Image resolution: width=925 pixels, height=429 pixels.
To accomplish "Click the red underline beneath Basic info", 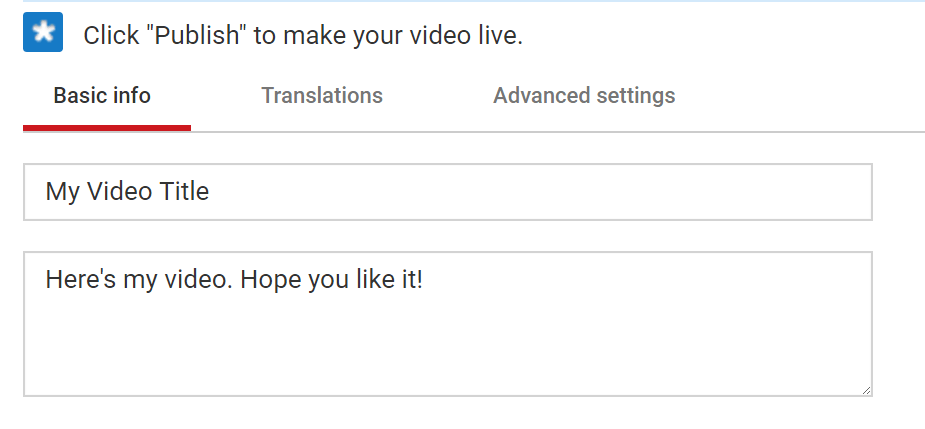I will pyautogui.click(x=107, y=127).
